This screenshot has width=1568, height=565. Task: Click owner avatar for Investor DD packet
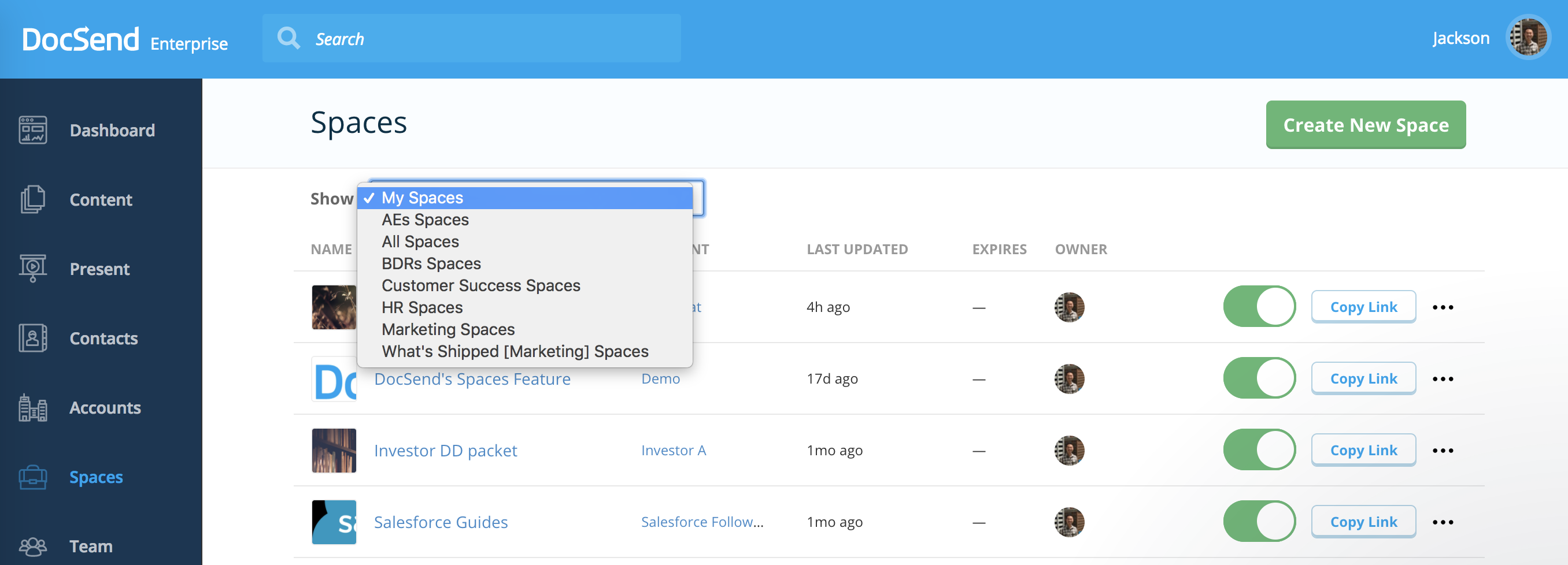(1070, 451)
